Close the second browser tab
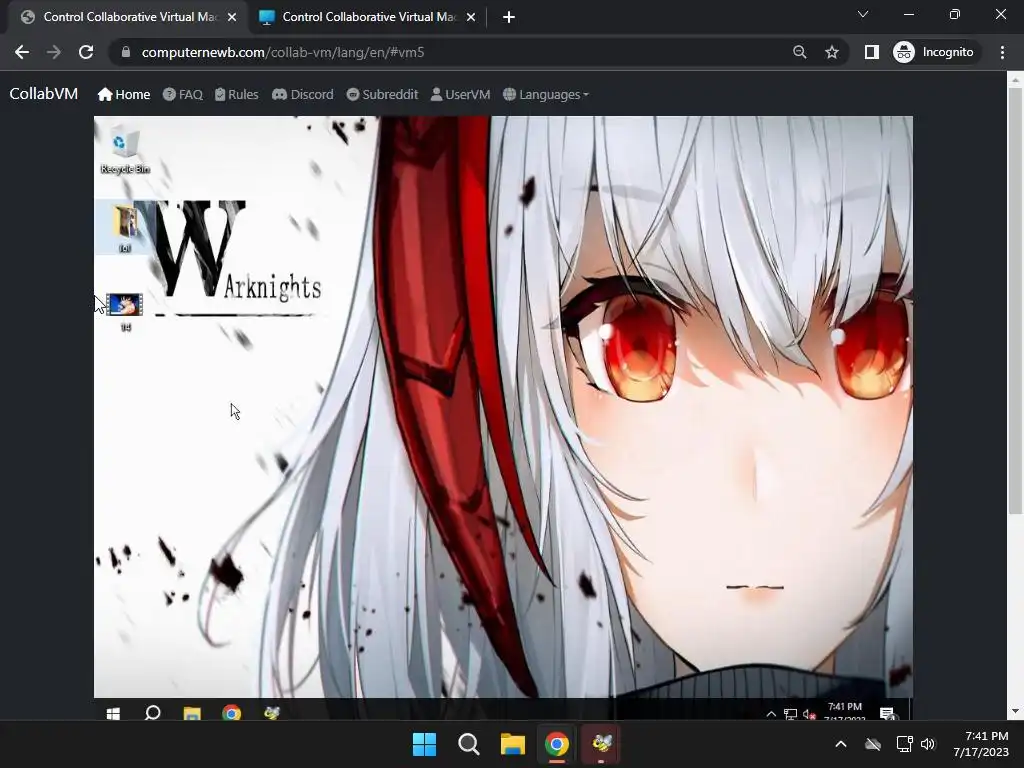1024x768 pixels. pos(471,17)
